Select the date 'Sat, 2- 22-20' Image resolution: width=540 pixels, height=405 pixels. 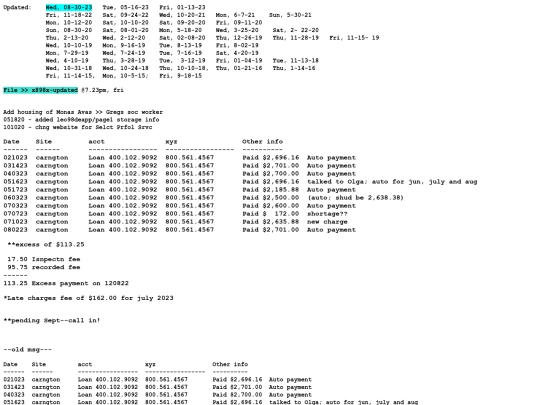point(296,30)
